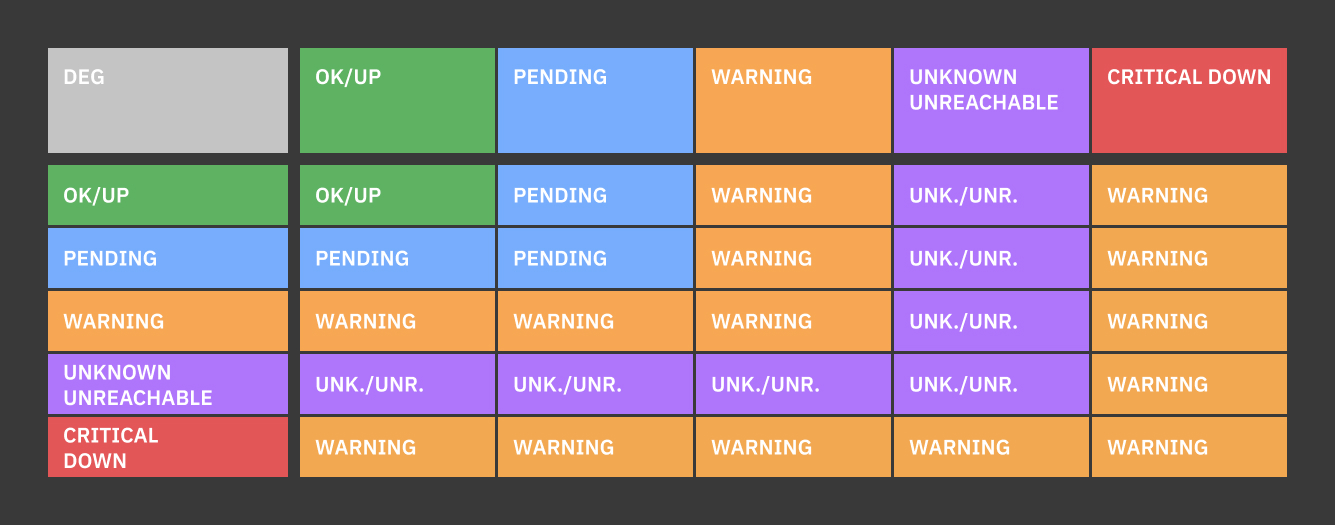
Task: Click the green OK/UP row header
Action: tap(168, 195)
